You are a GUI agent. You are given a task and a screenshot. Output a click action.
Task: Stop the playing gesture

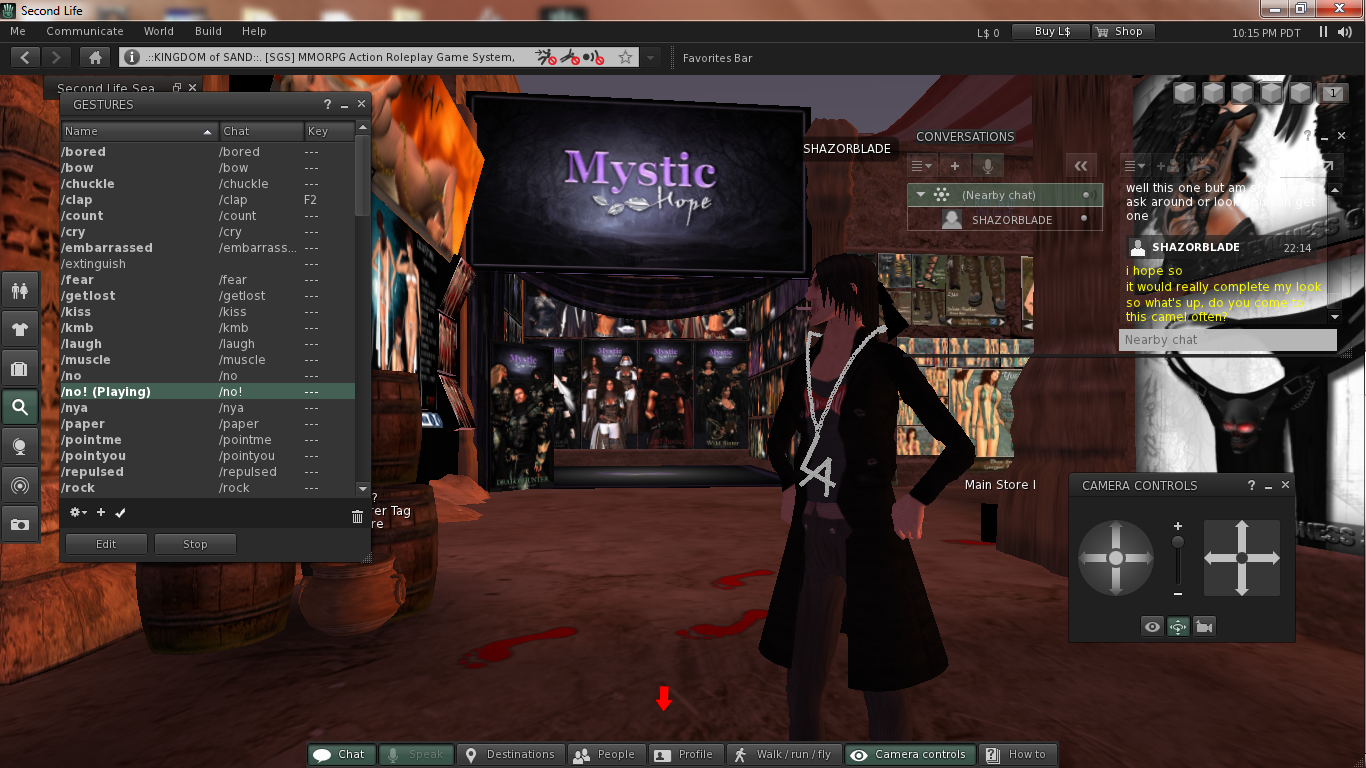(x=195, y=544)
